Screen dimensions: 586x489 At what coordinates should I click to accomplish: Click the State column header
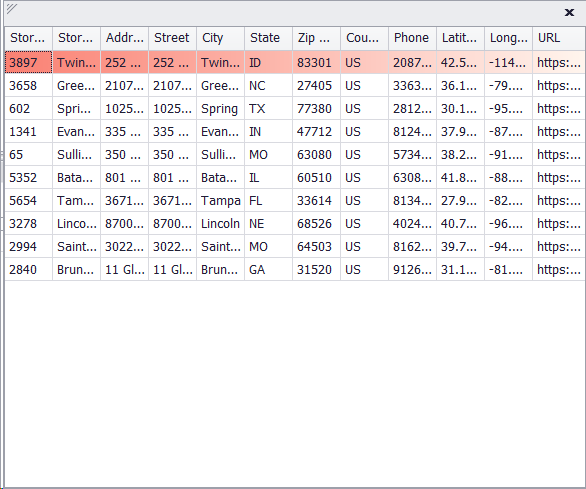268,38
